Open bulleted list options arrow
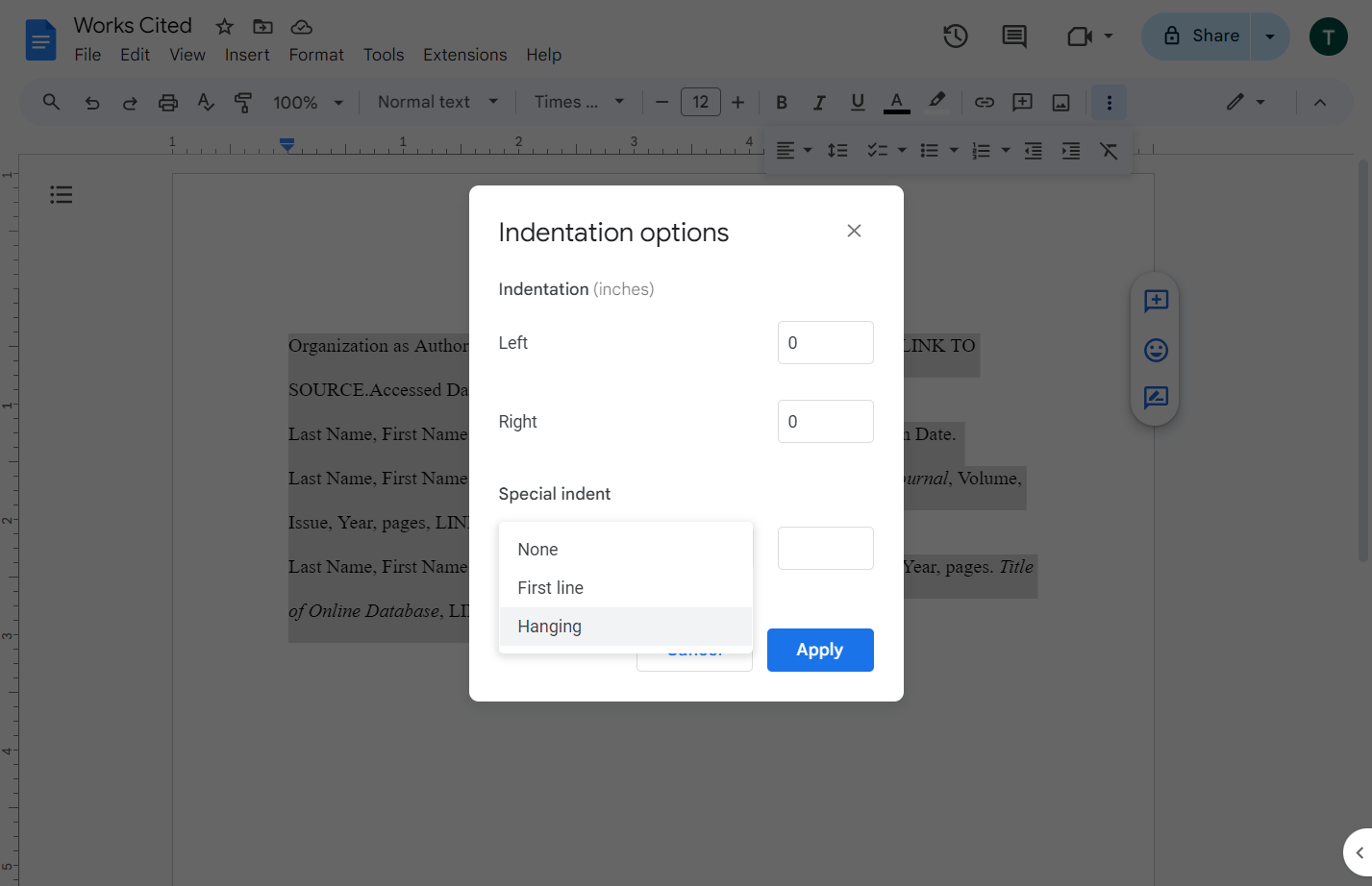The image size is (1372, 886). (x=954, y=151)
